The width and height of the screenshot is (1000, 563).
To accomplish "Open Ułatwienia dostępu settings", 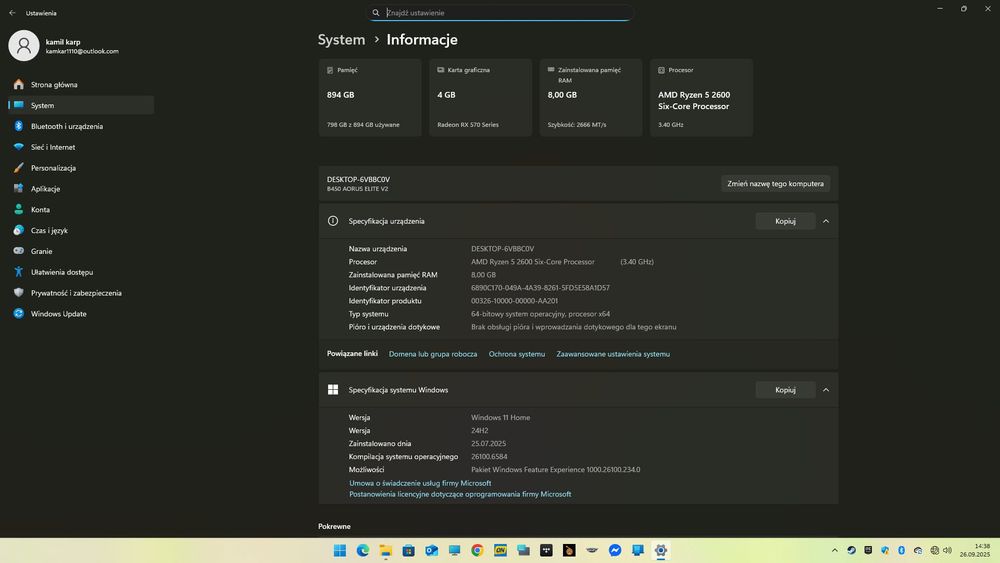I will click(x=81, y=272).
